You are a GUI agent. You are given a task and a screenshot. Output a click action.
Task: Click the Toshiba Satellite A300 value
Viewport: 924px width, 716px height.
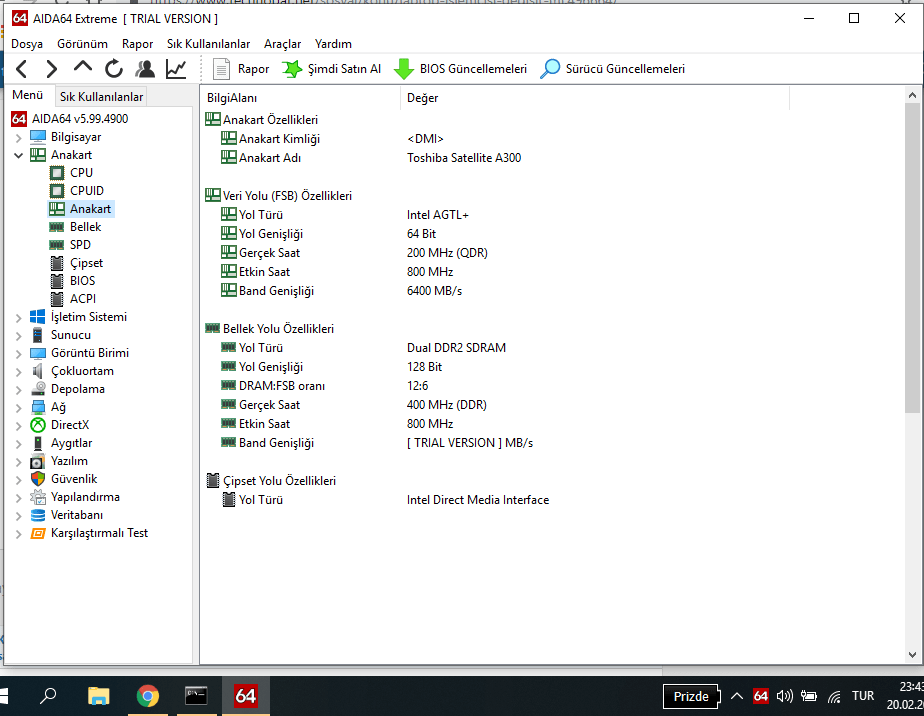464,158
